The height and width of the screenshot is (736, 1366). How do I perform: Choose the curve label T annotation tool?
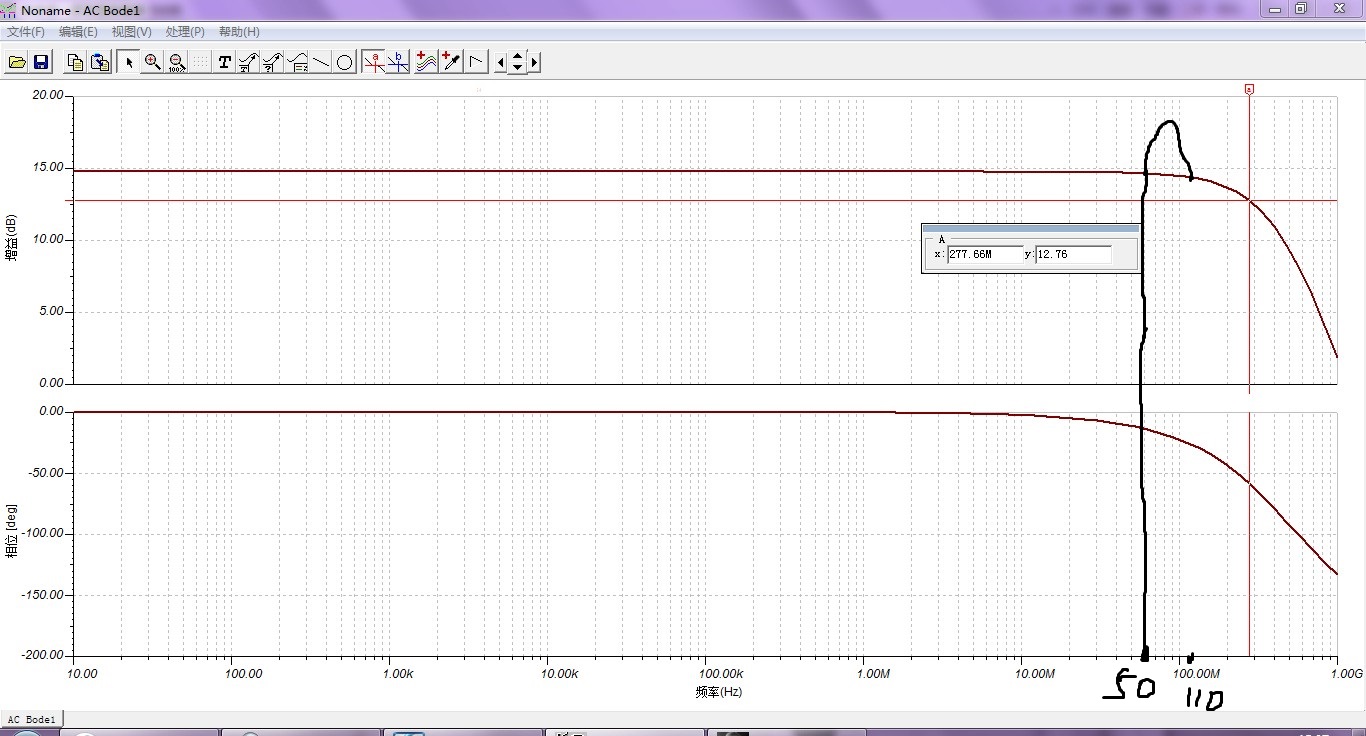[x=249, y=62]
